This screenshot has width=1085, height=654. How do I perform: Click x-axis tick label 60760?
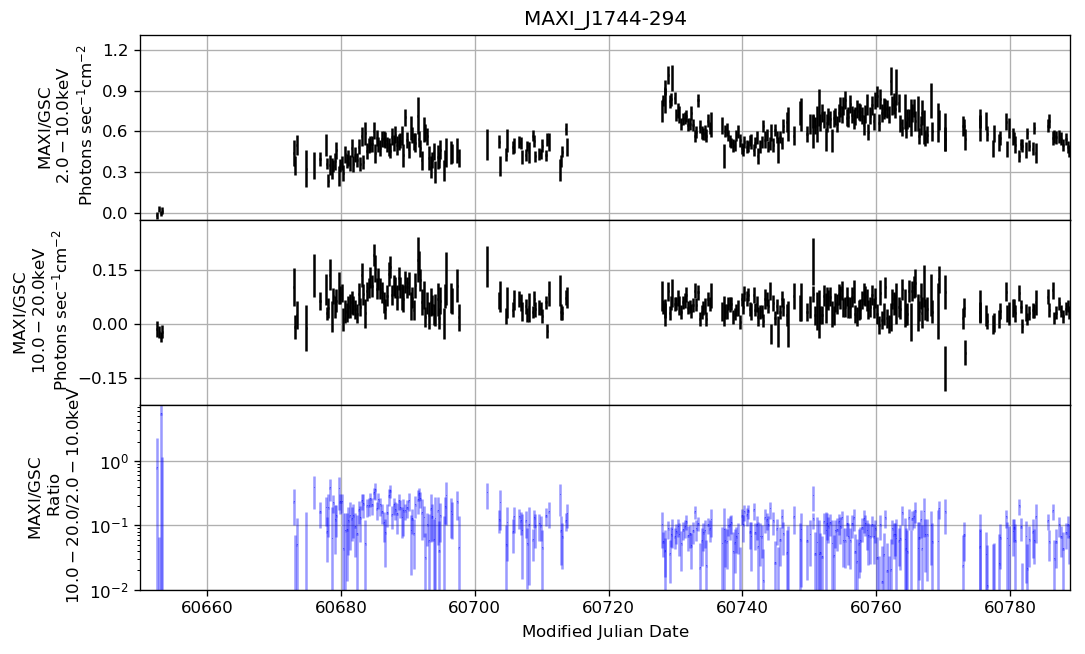(876, 608)
